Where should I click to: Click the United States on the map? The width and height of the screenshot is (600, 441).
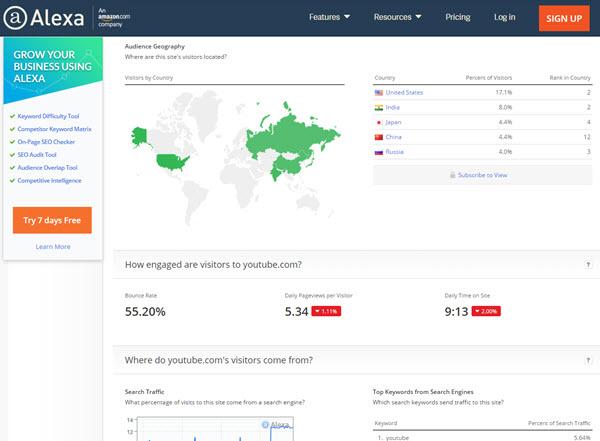[x=171, y=162]
